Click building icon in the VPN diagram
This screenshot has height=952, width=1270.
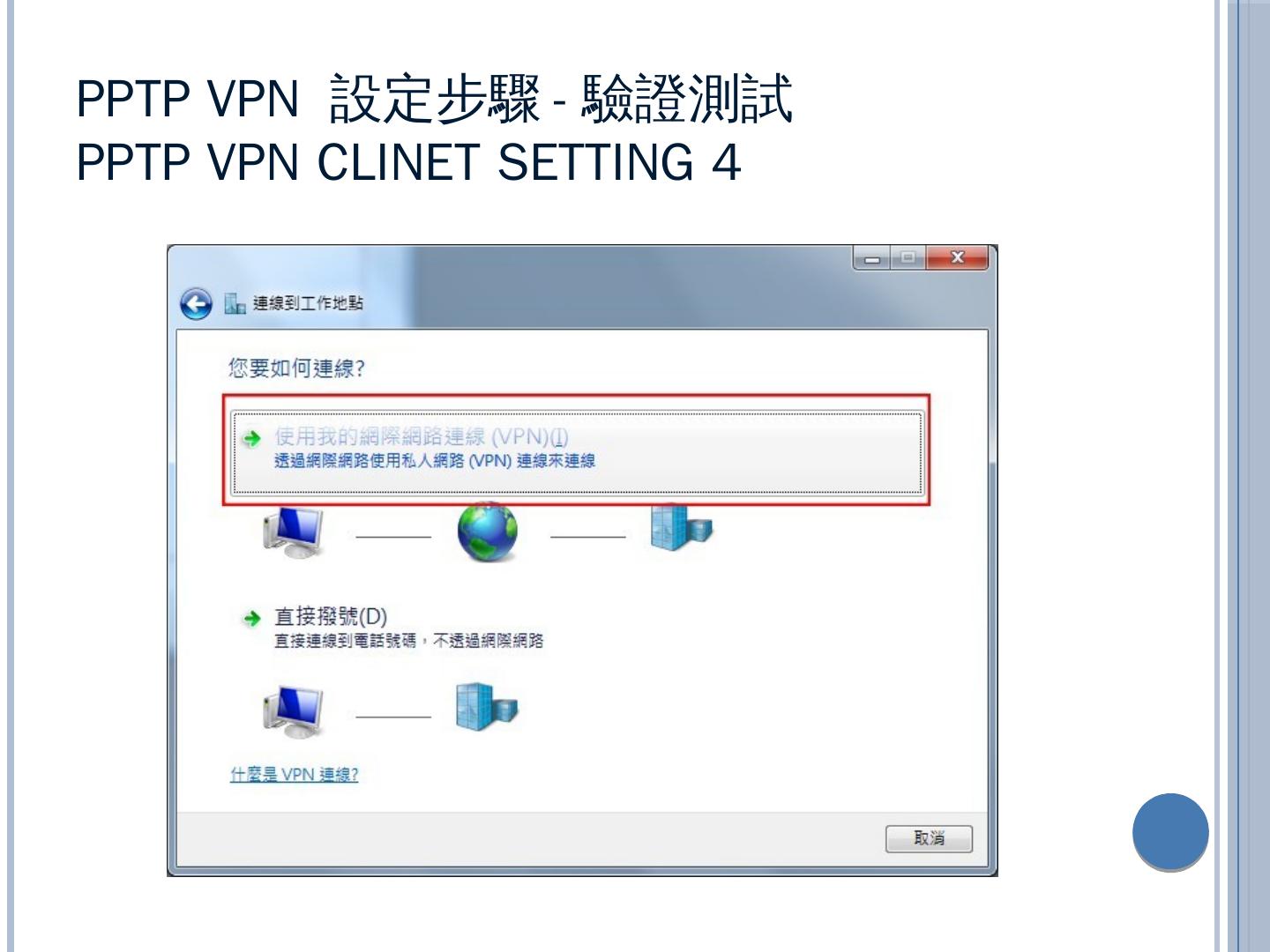681,527
